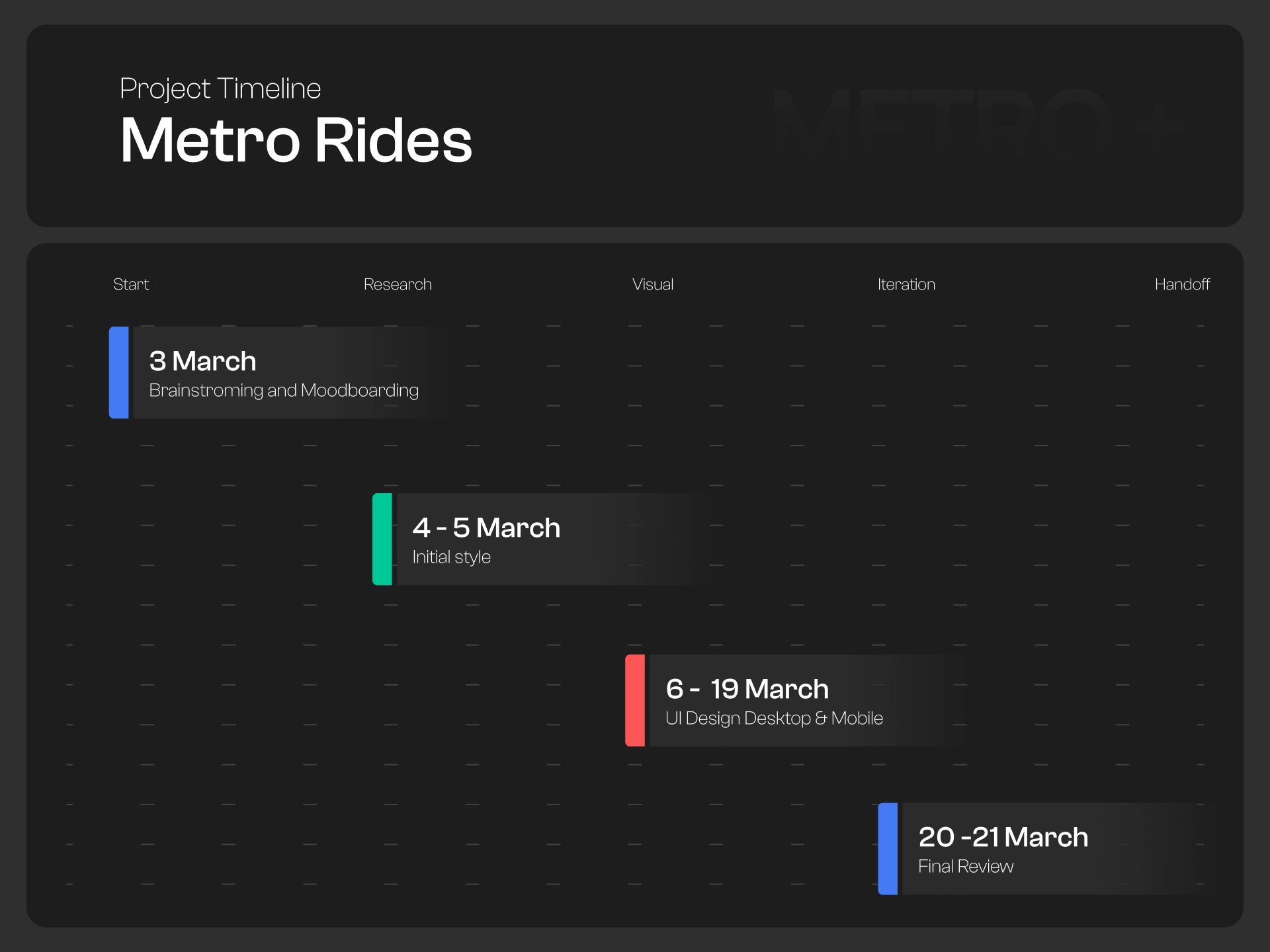Click red accent bar on UI Design card

point(635,700)
